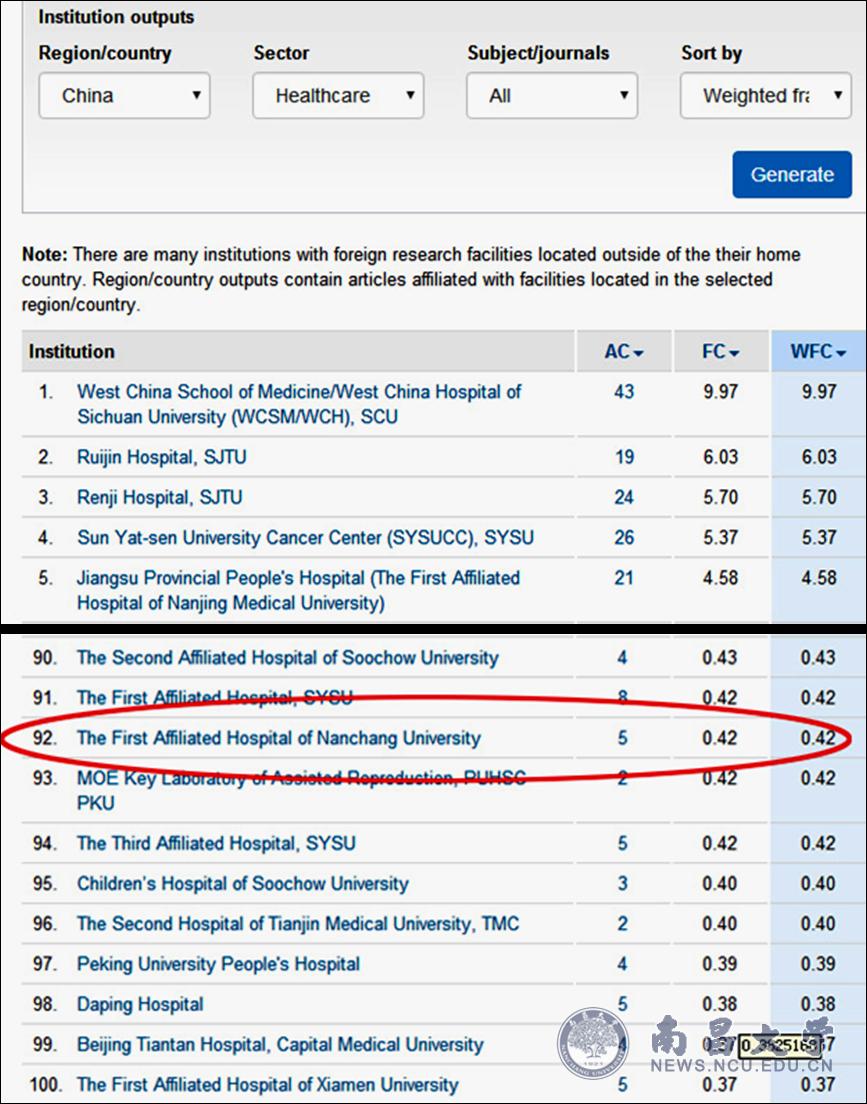This screenshot has height=1104, width=867.
Task: Click the Daping Hospital link
Action: (140, 1004)
